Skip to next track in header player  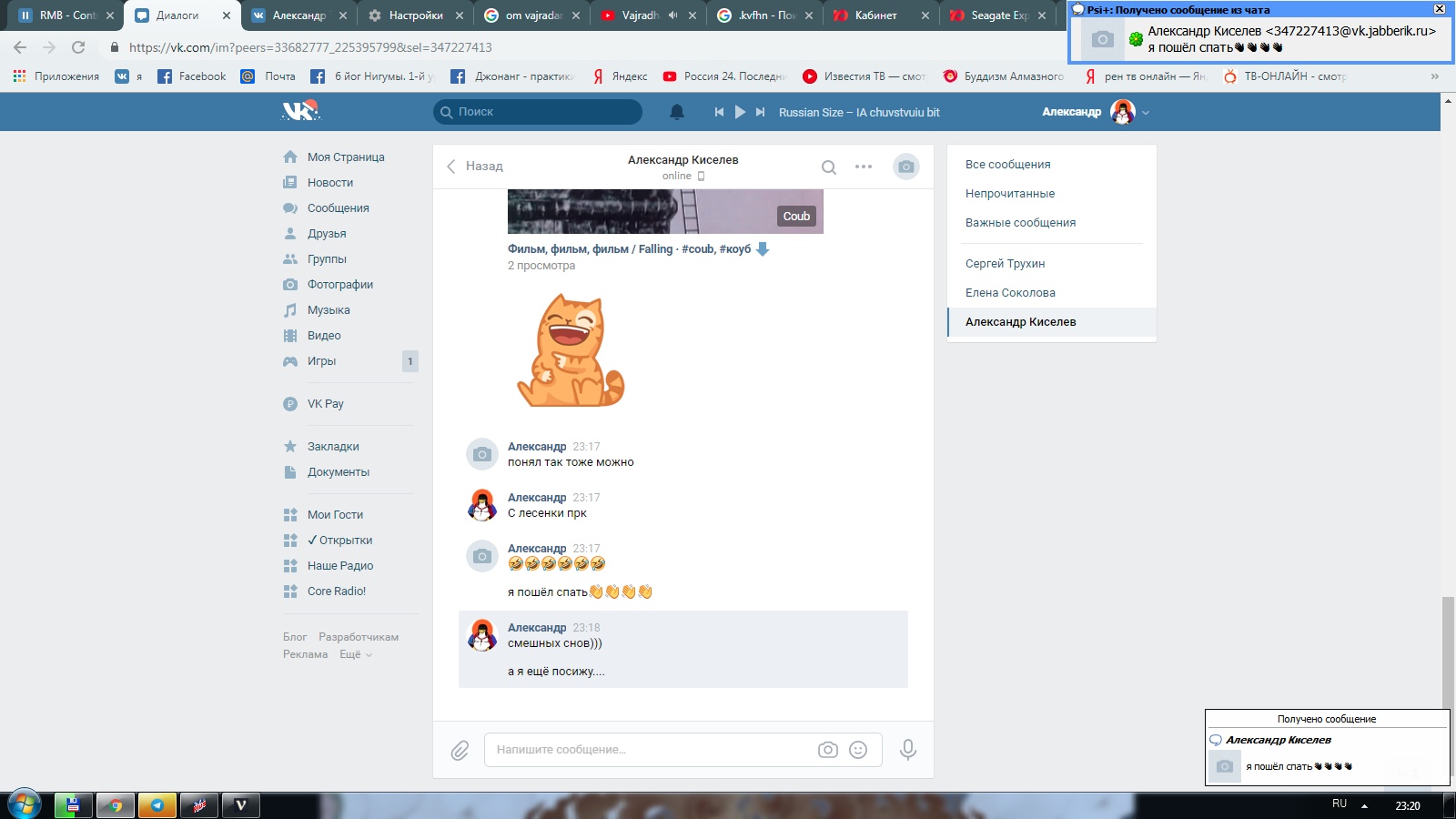tap(760, 112)
